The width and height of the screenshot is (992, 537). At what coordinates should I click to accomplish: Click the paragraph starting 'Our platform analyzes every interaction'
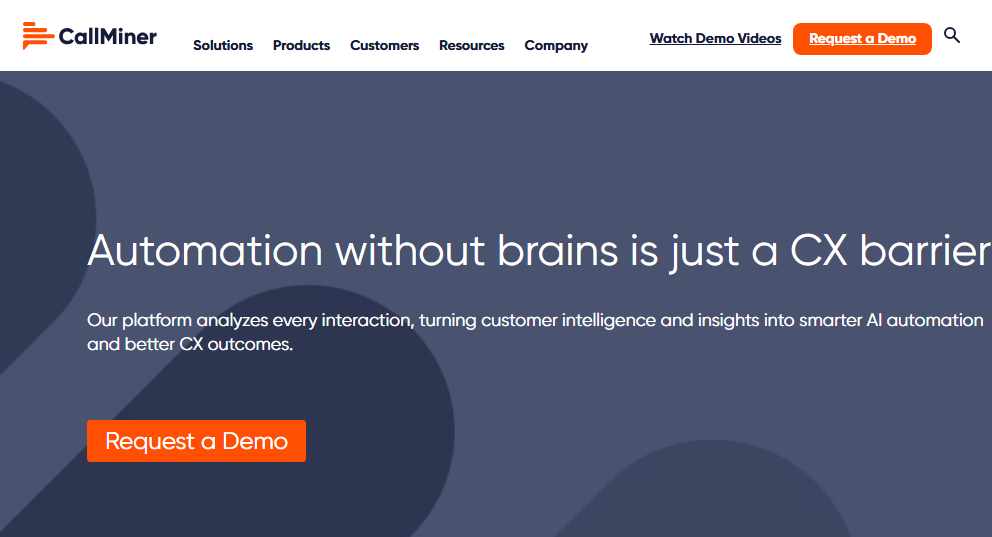click(535, 332)
